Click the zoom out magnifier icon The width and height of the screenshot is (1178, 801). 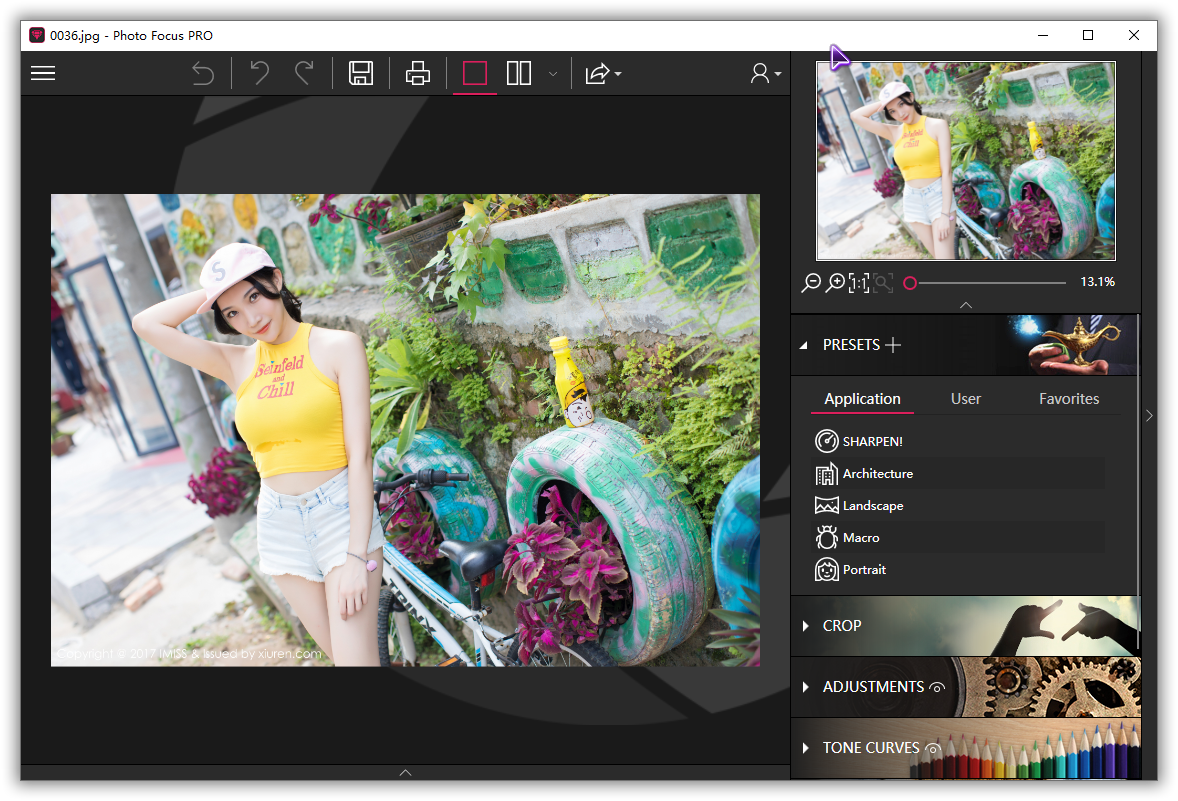coord(811,283)
